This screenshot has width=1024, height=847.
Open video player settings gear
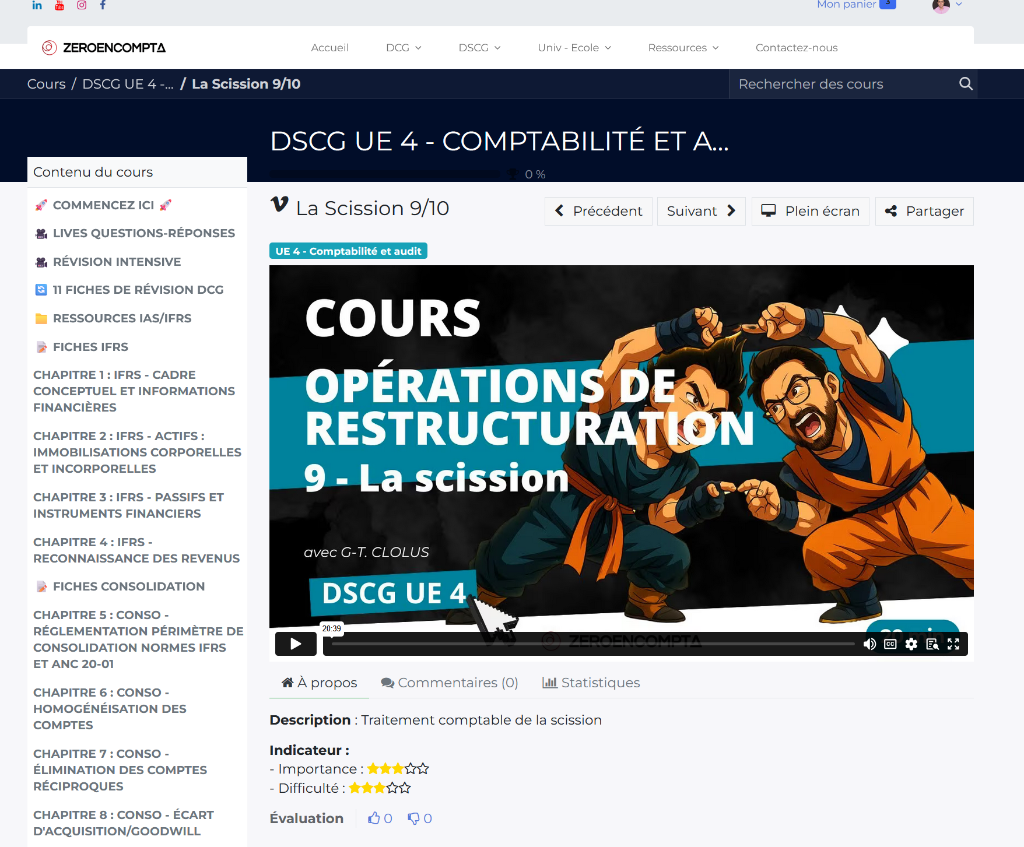tap(911, 644)
